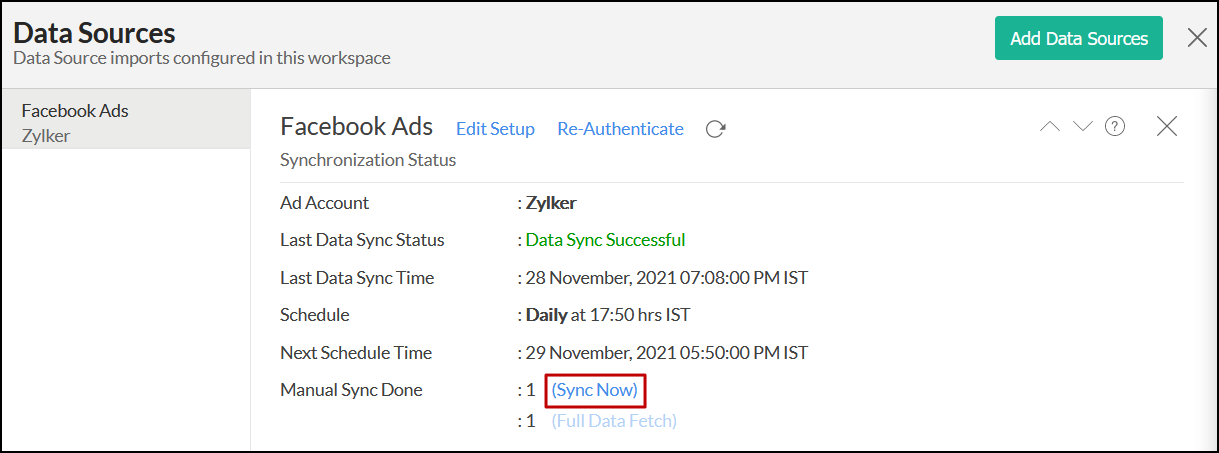Screen dimensions: 1219x453
Task: Click the Ad Account value Zylker
Action: [x=550, y=203]
